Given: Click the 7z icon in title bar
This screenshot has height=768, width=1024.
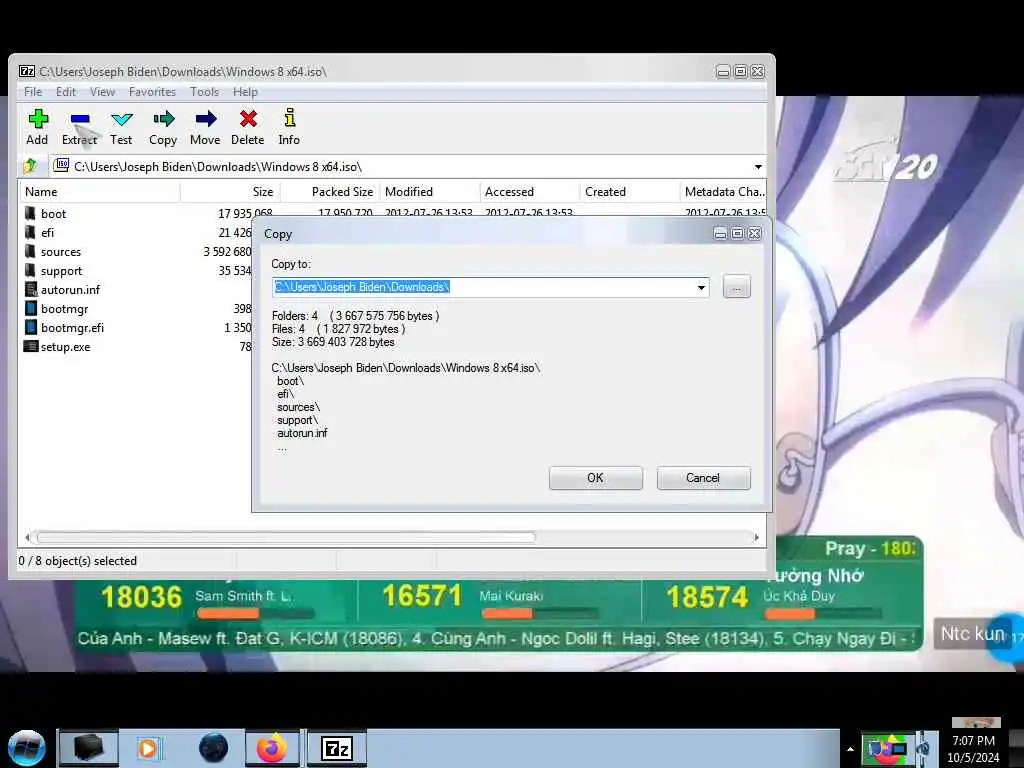Looking at the screenshot, I should pyautogui.click(x=27, y=71).
